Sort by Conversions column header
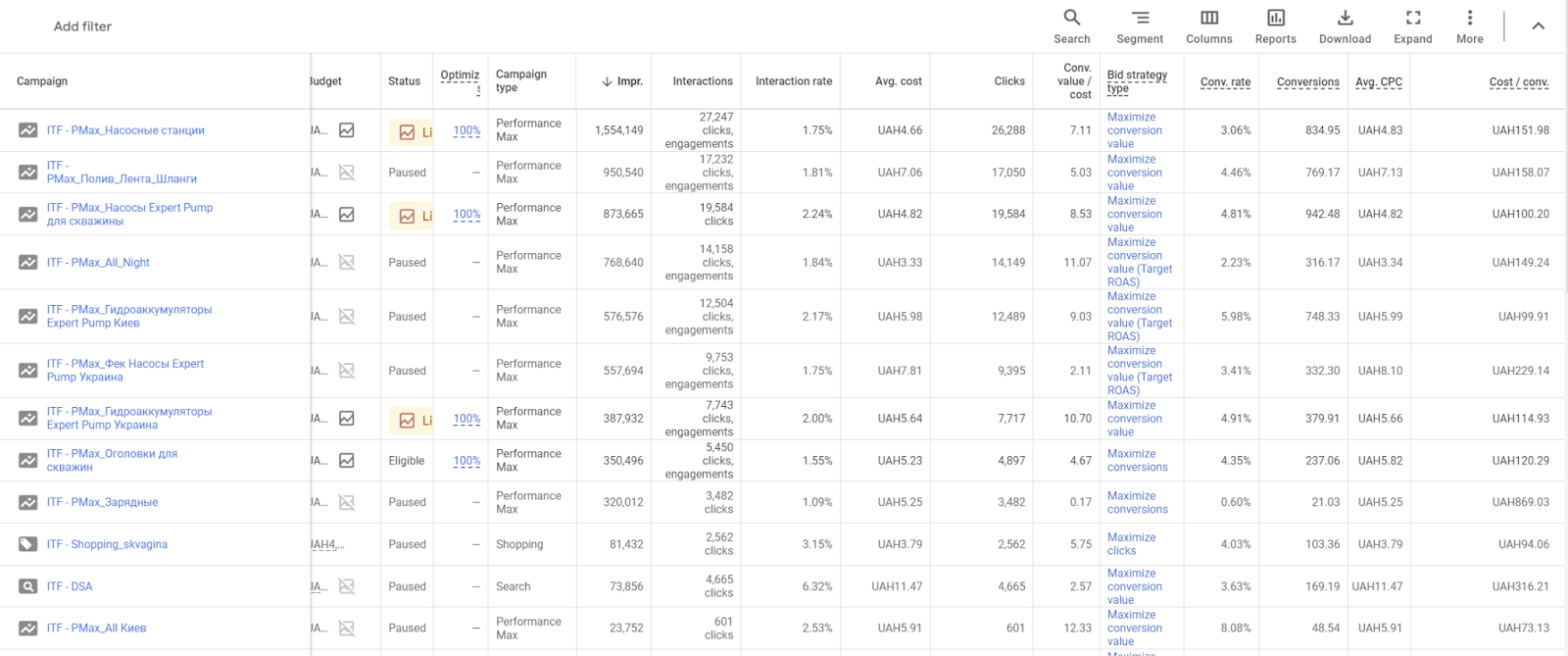The height and width of the screenshot is (656, 1568). [x=1307, y=82]
